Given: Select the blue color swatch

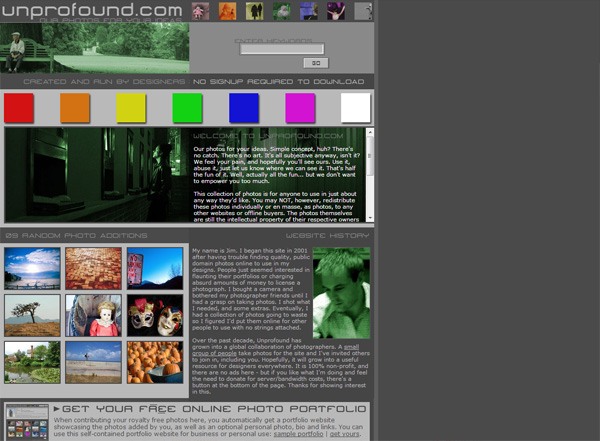Looking at the screenshot, I should coord(244,108).
